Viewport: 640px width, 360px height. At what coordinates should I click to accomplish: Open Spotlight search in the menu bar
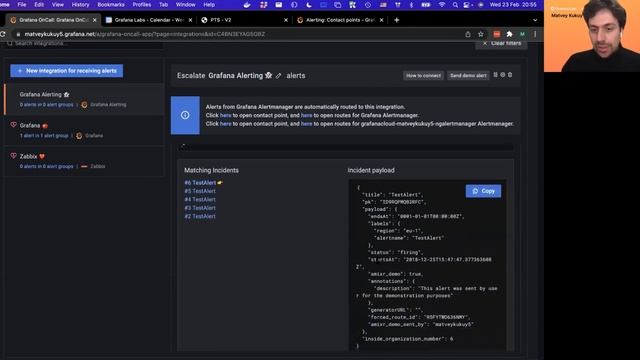coord(455,5)
